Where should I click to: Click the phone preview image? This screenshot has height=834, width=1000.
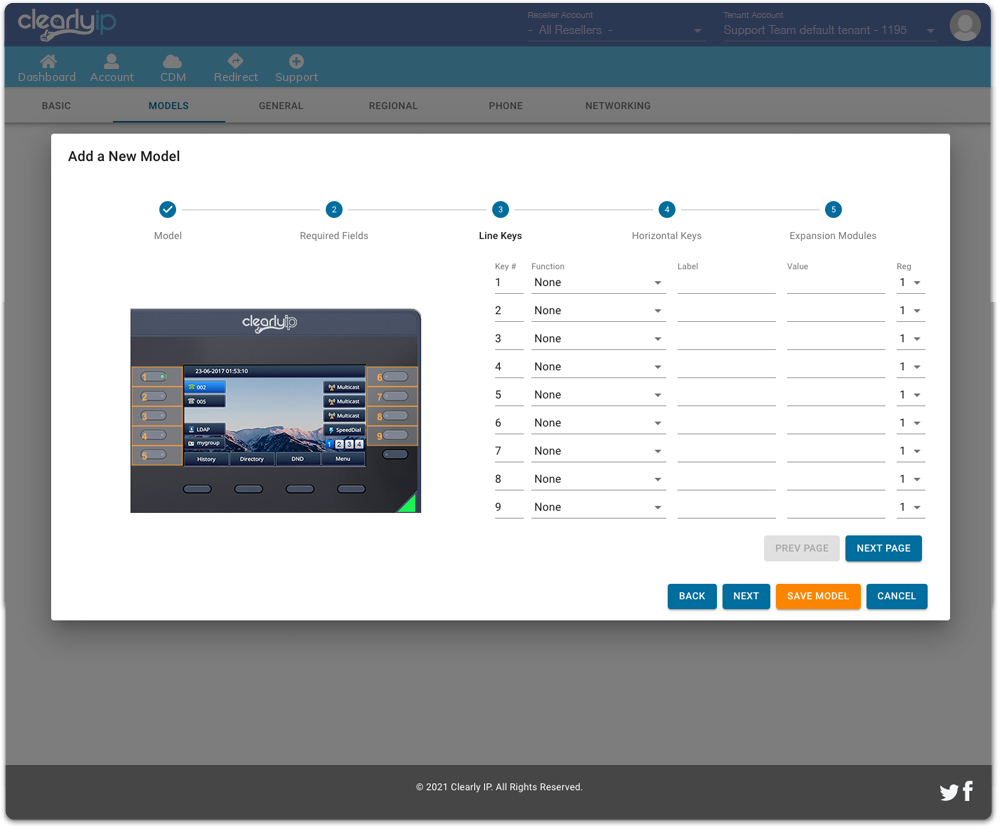(275, 411)
